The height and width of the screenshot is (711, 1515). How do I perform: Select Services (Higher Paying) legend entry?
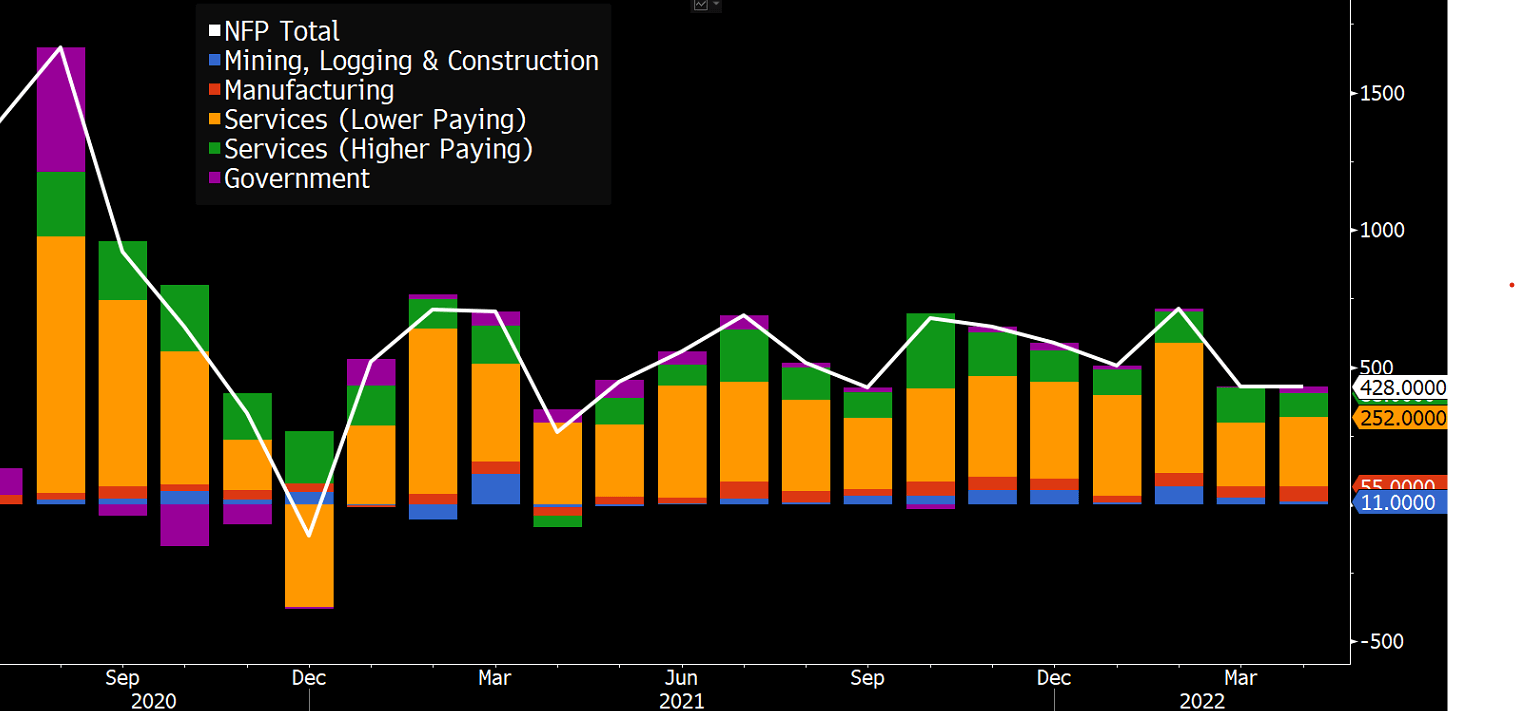378,149
